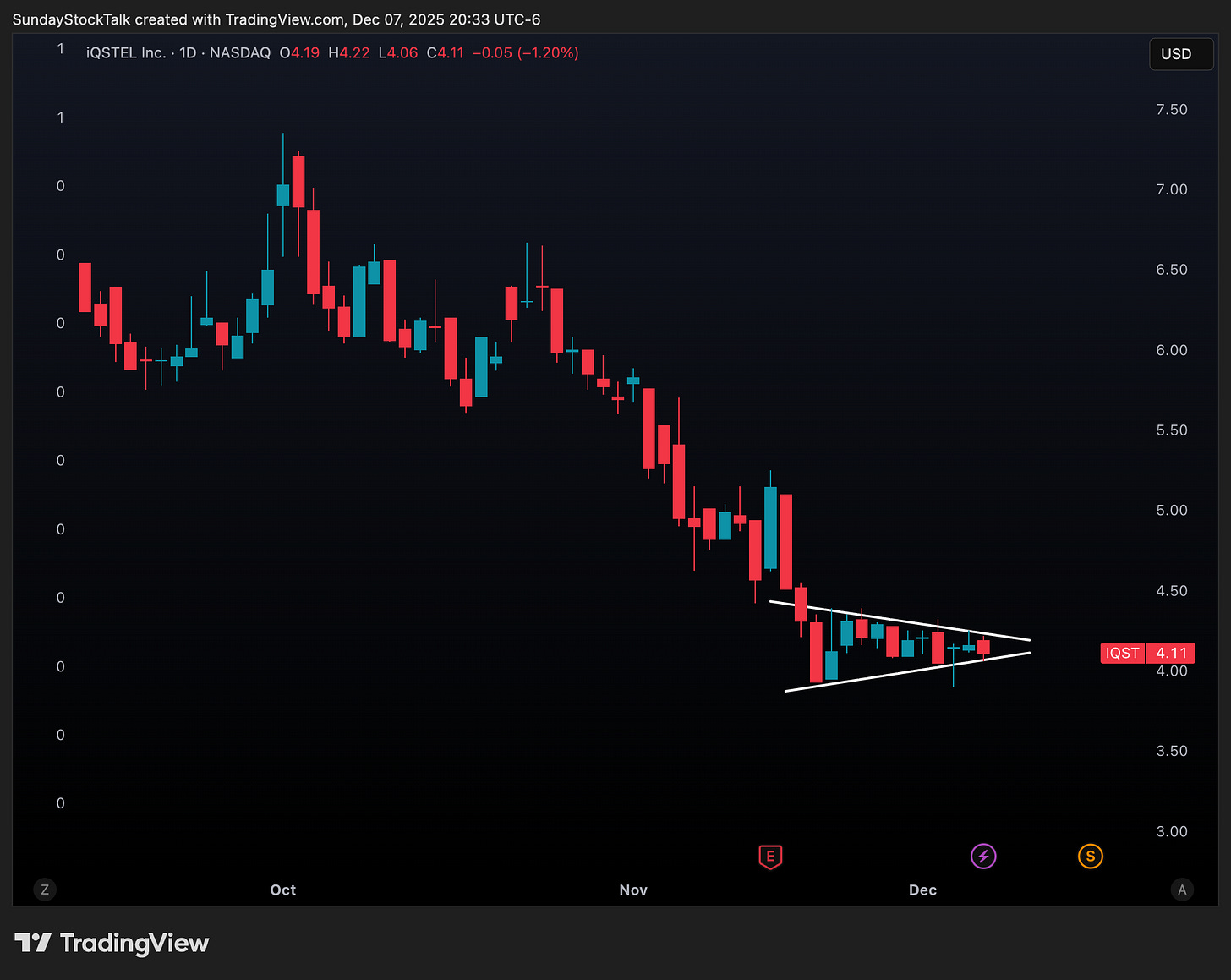Select the lower white triangle trendline
The width and height of the screenshot is (1231, 980).
pos(908,672)
